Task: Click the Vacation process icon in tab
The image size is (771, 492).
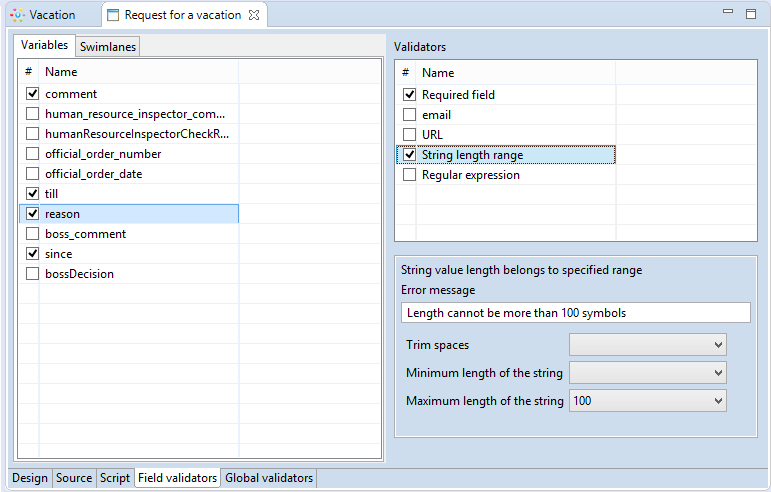Action: 17,15
